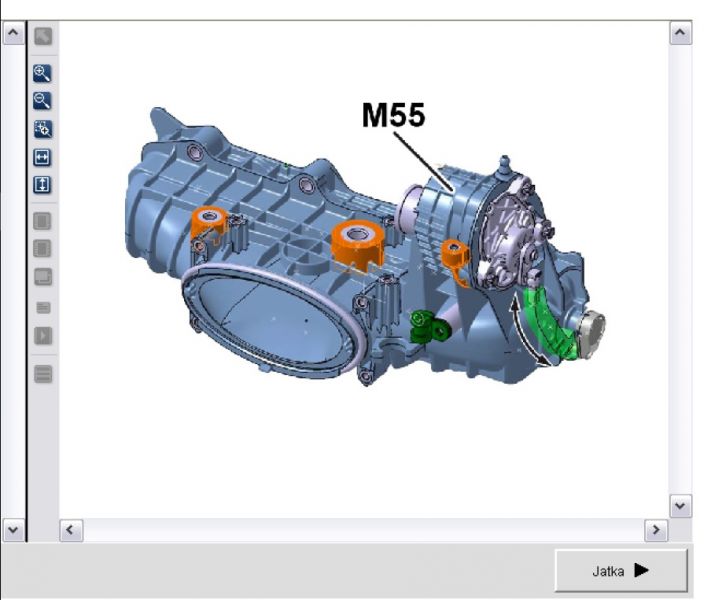
Task: Click the zoom in magnifier icon
Action: (x=43, y=73)
